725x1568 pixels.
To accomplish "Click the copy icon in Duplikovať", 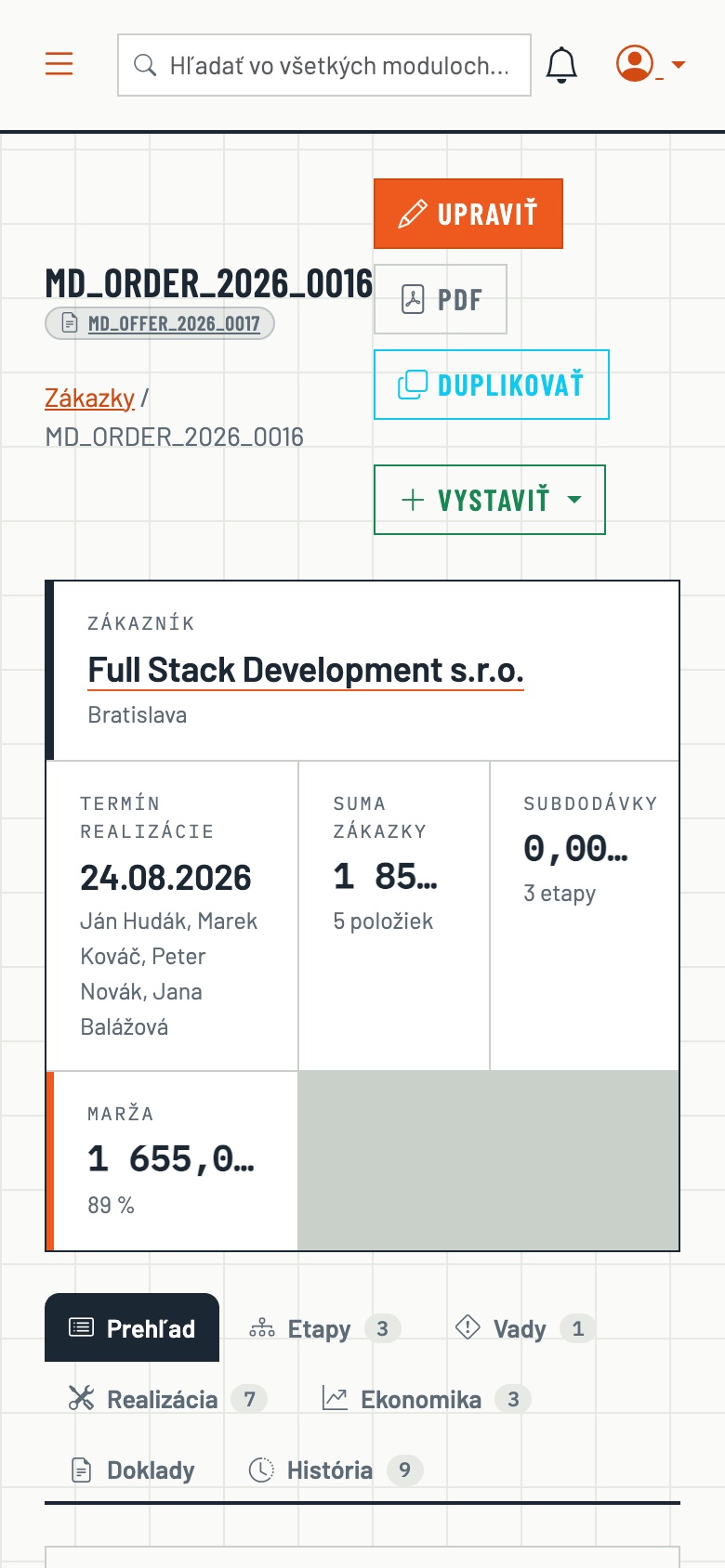I will coord(413,385).
